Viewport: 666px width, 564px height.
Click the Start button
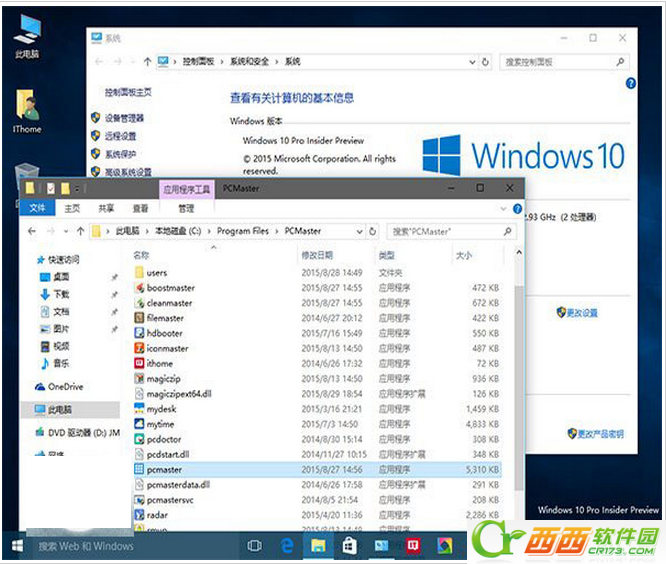[x=17, y=546]
